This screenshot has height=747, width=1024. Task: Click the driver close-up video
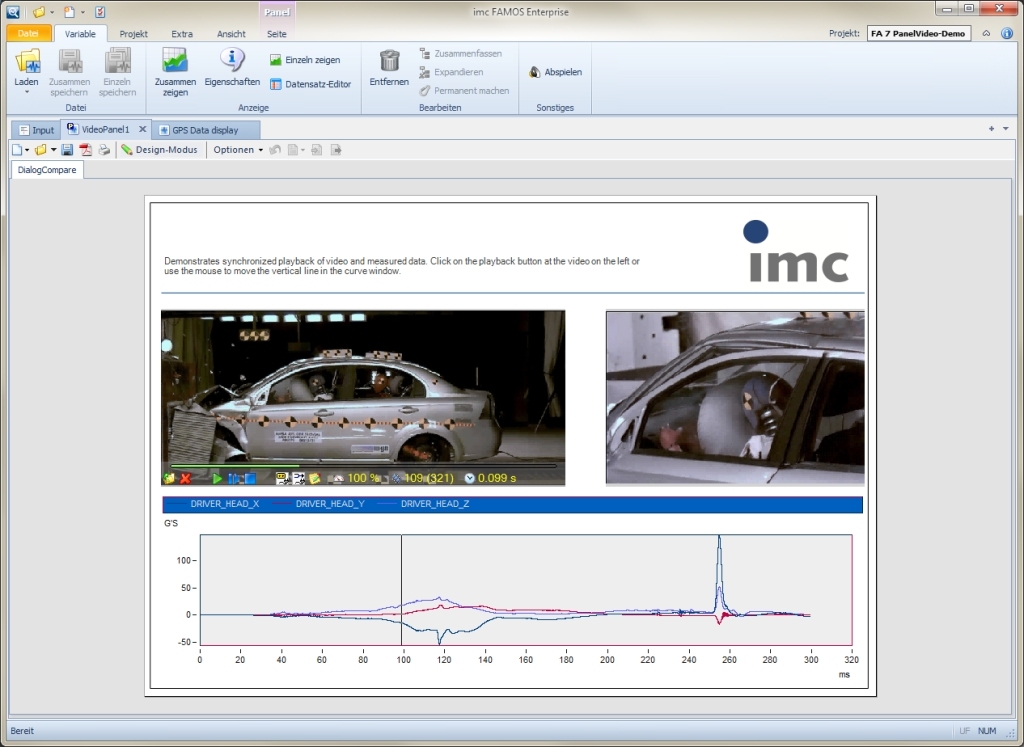[735, 397]
